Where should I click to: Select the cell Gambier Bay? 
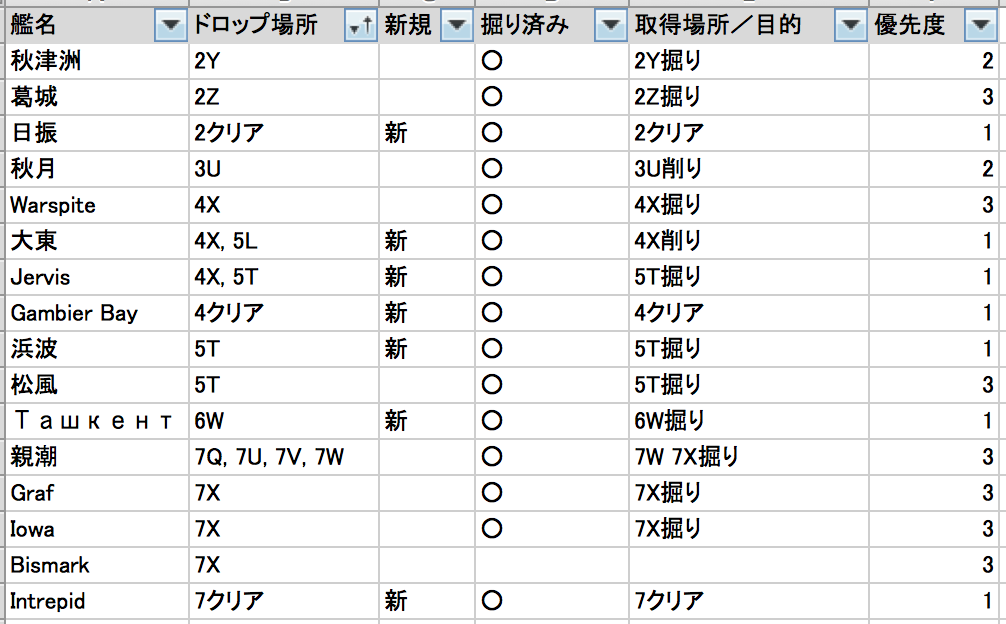coord(97,313)
